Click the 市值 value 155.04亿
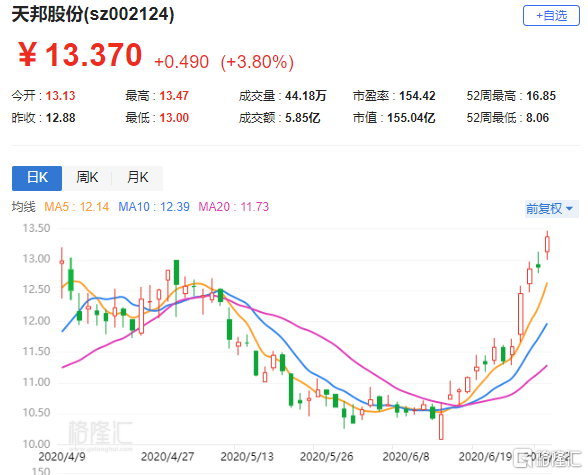This screenshot has height=475, width=588. point(411,118)
